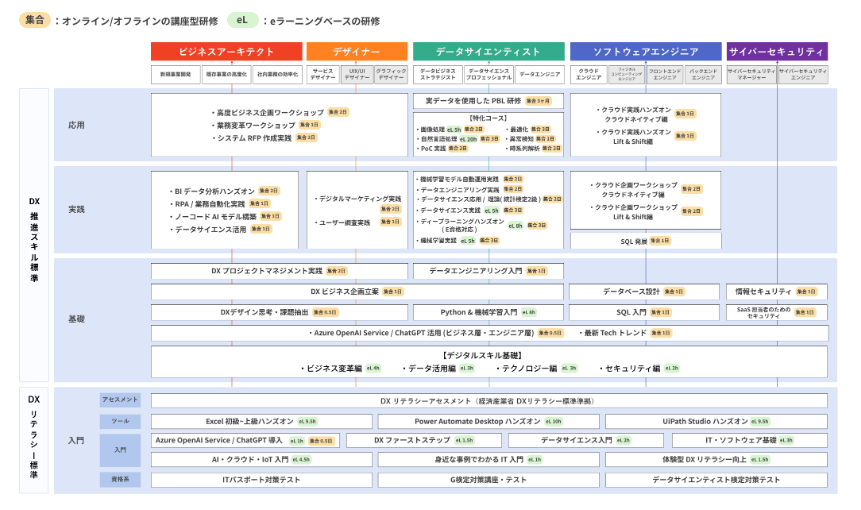This screenshot has width=861, height=510.
Task: Click the UX/UI デザイナー role box
Action: click(357, 74)
